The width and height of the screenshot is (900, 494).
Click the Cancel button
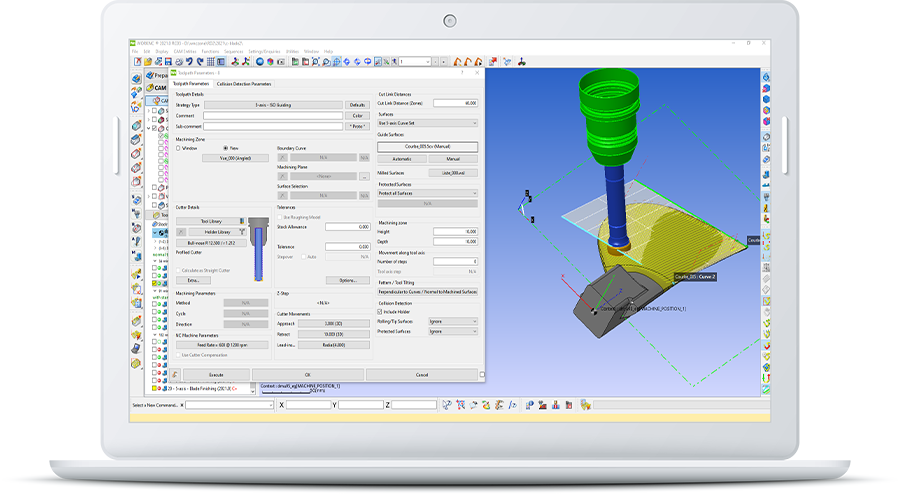[x=422, y=375]
